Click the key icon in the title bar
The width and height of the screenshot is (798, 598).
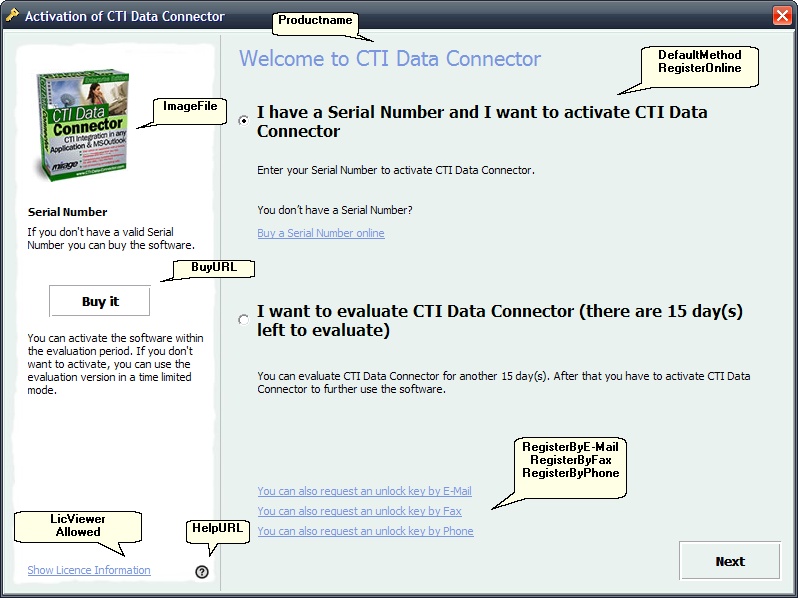[x=12, y=16]
